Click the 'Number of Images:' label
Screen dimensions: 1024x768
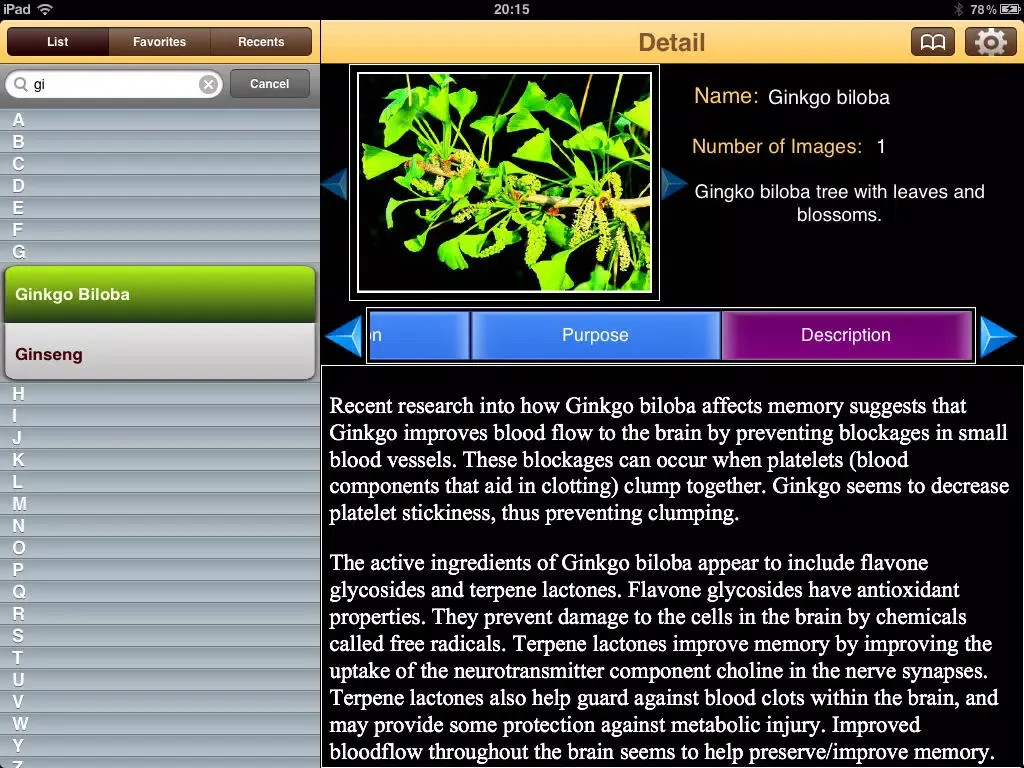777,146
